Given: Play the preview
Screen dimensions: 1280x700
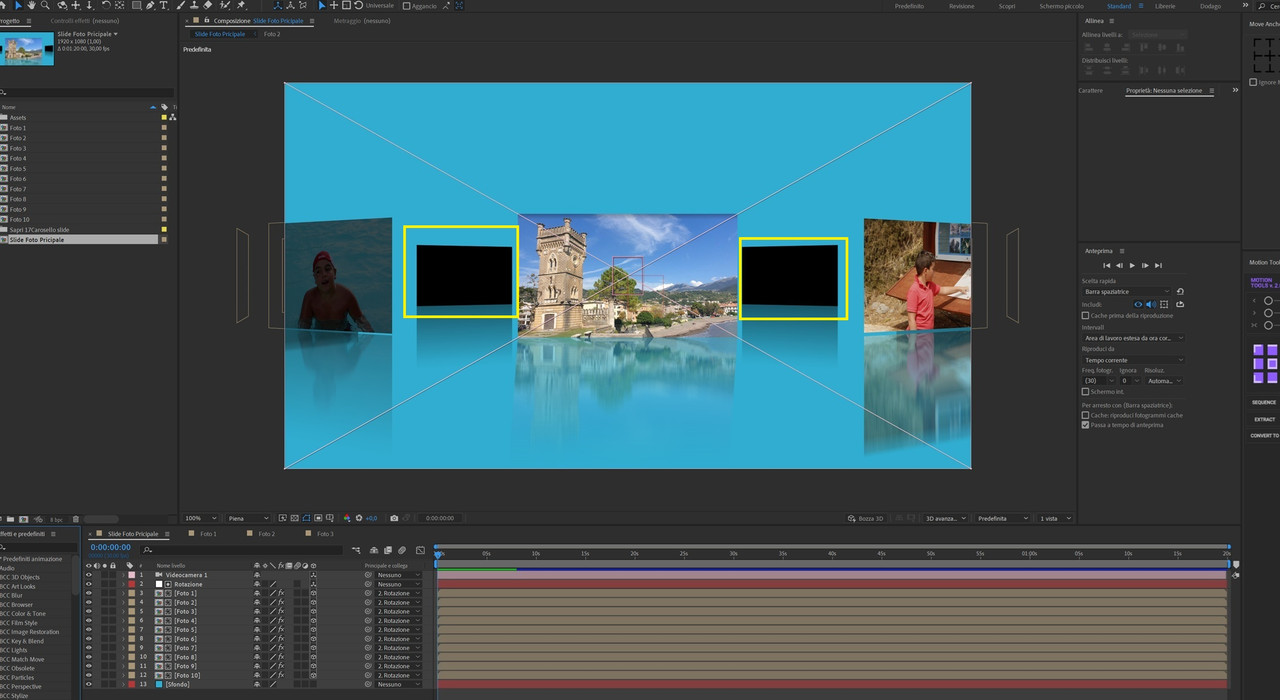Looking at the screenshot, I should [x=1132, y=265].
